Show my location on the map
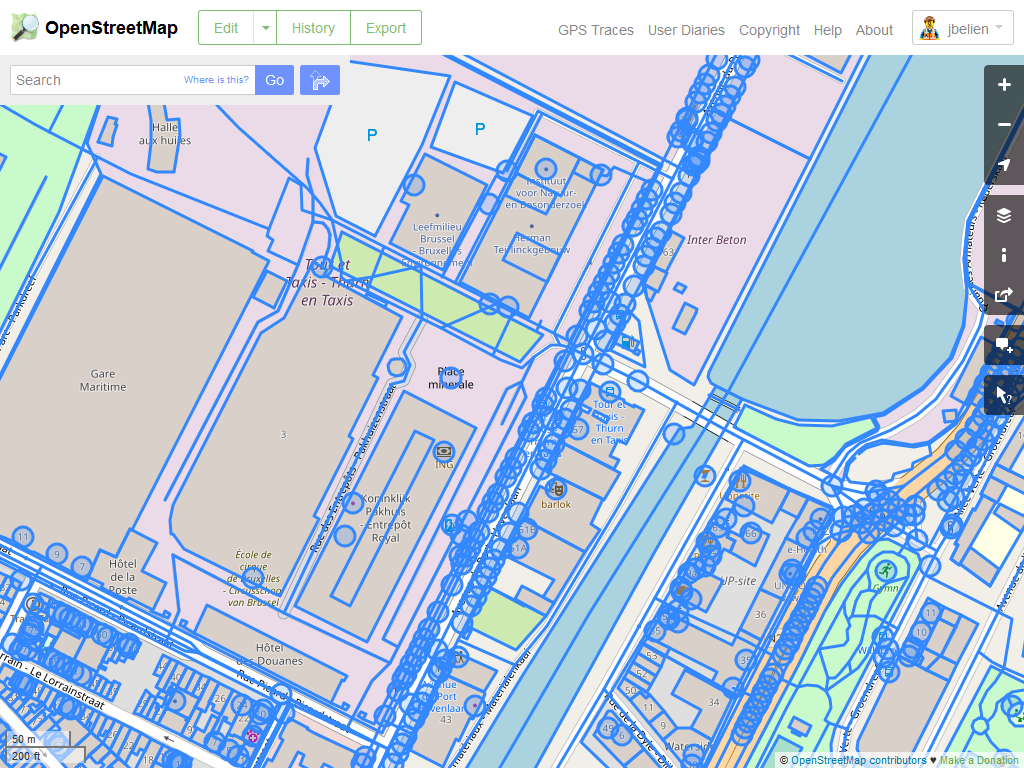Screen dimensions: 1024x768 pyautogui.click(x=1004, y=166)
